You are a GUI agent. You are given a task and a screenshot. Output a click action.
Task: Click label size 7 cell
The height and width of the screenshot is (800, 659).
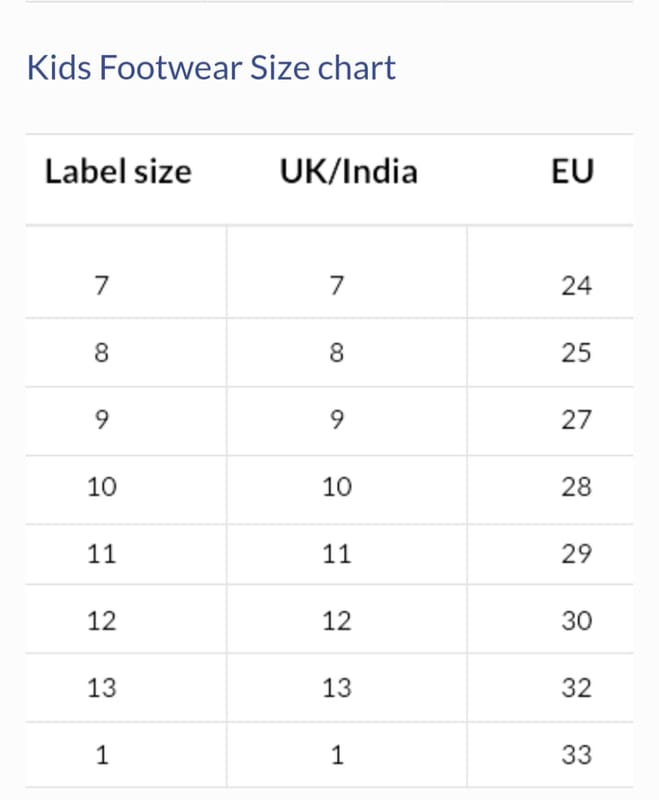coord(100,286)
